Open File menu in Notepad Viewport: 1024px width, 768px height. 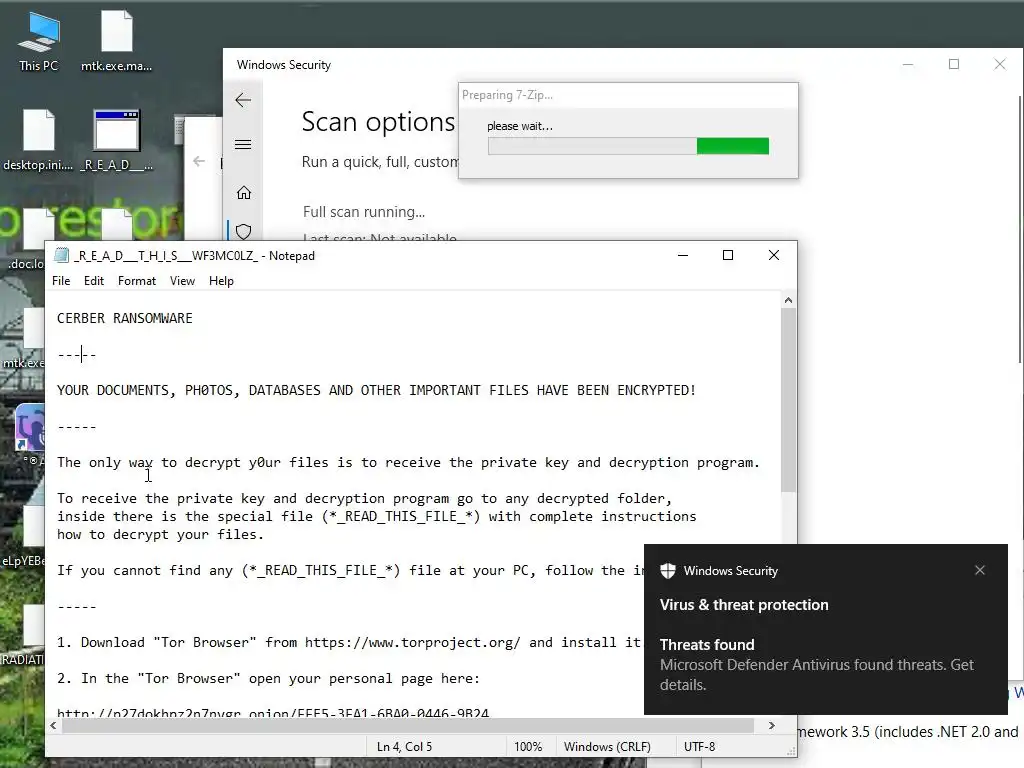[x=61, y=281]
